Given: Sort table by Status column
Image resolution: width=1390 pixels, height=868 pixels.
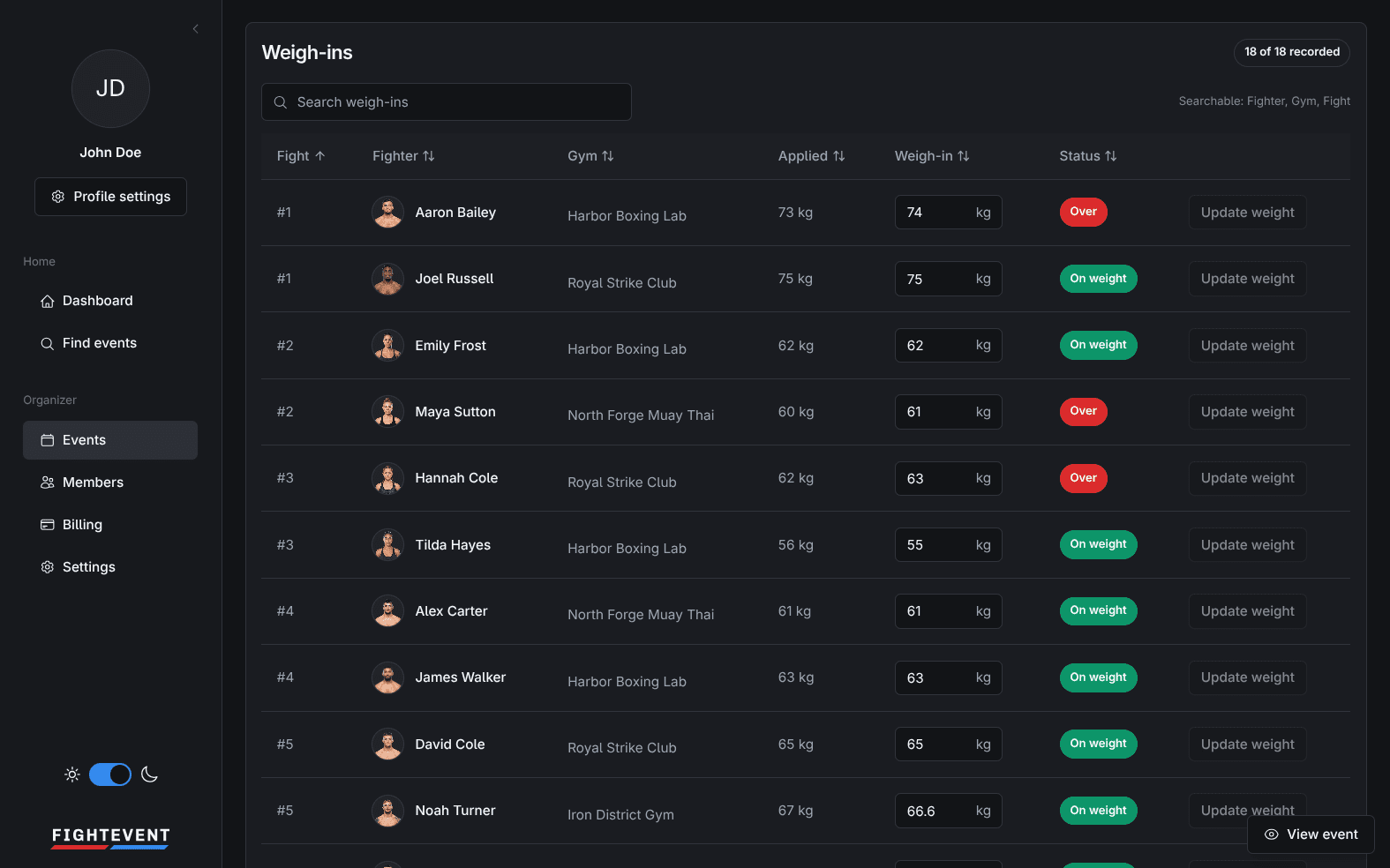Looking at the screenshot, I should (x=1088, y=156).
